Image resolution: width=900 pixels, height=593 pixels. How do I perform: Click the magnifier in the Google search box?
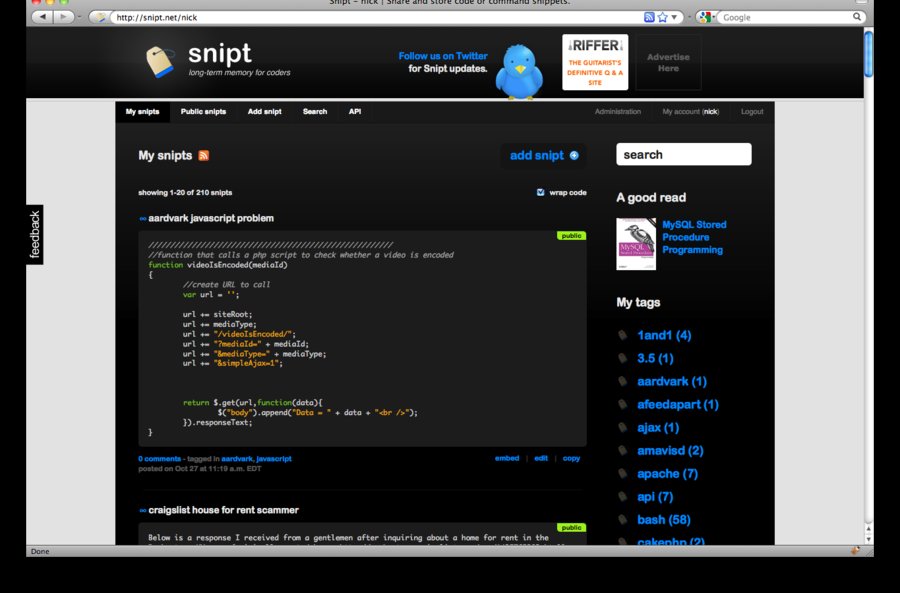[857, 17]
